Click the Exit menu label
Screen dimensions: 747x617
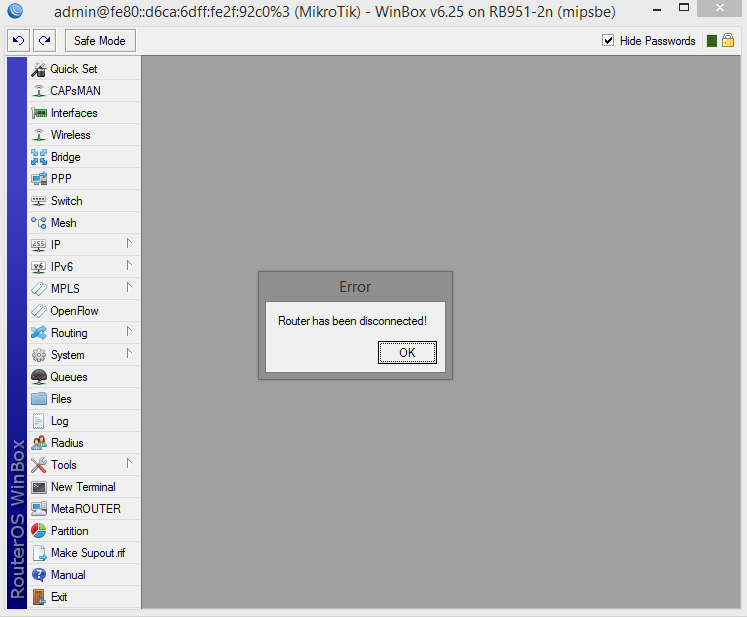click(59, 597)
